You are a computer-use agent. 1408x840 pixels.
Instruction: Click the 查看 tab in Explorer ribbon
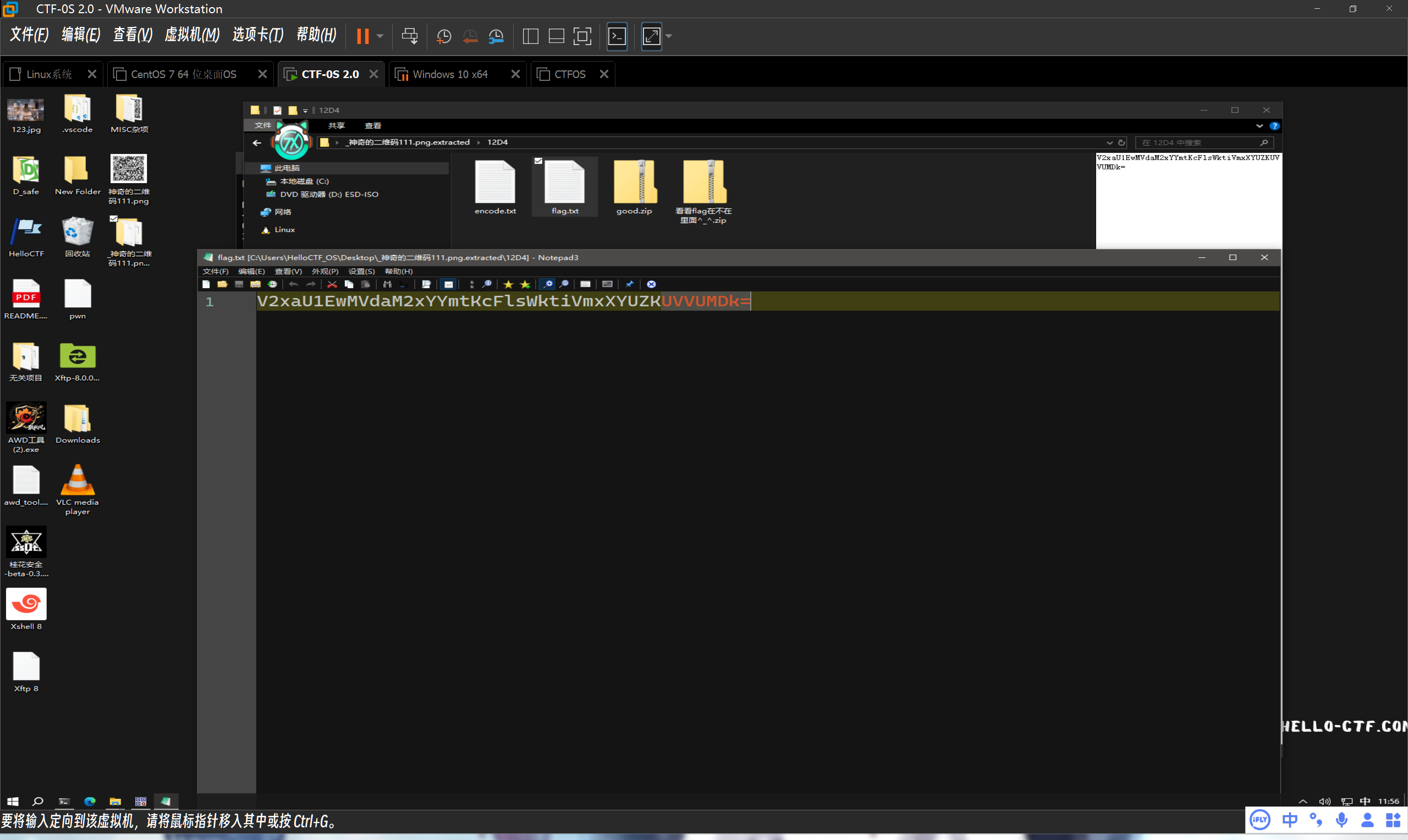point(372,126)
